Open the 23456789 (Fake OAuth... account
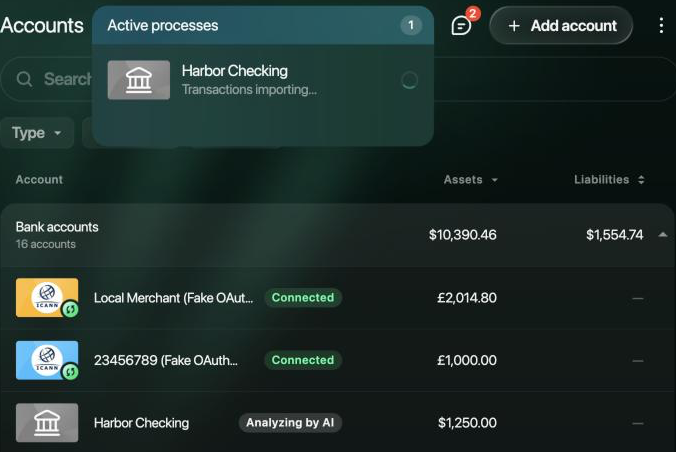The height and width of the screenshot is (452, 676). [166, 360]
